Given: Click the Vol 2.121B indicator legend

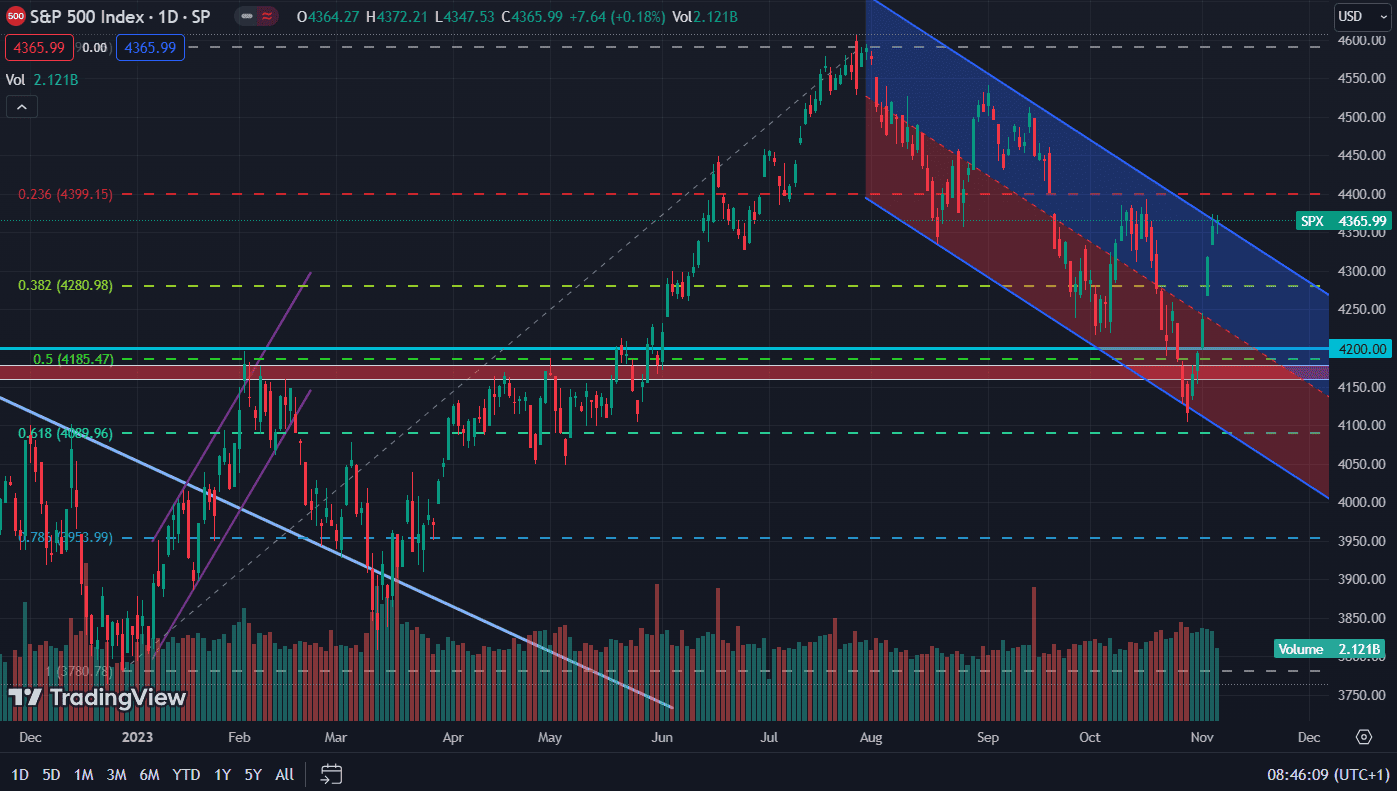Looking at the screenshot, I should click(41, 80).
